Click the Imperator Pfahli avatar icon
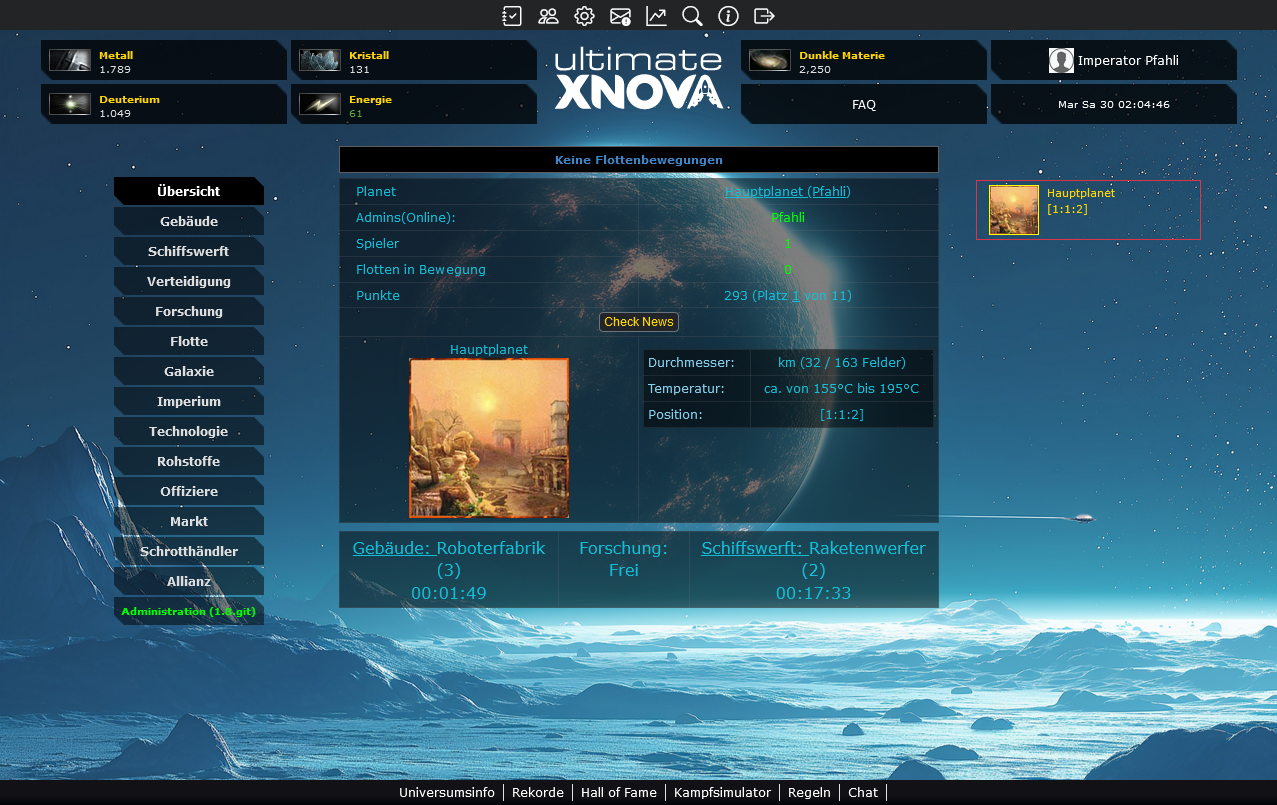This screenshot has width=1277, height=805. tap(1061, 61)
